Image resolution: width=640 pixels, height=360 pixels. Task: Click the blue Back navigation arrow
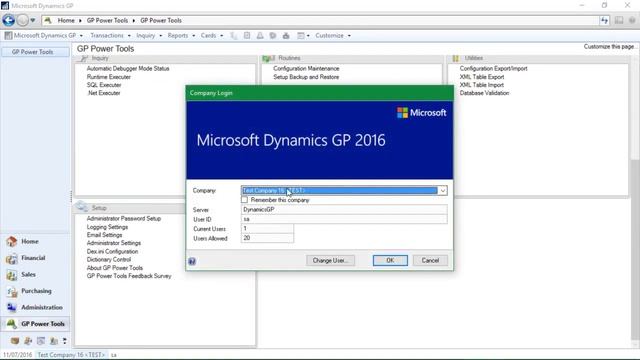pyautogui.click(x=9, y=20)
